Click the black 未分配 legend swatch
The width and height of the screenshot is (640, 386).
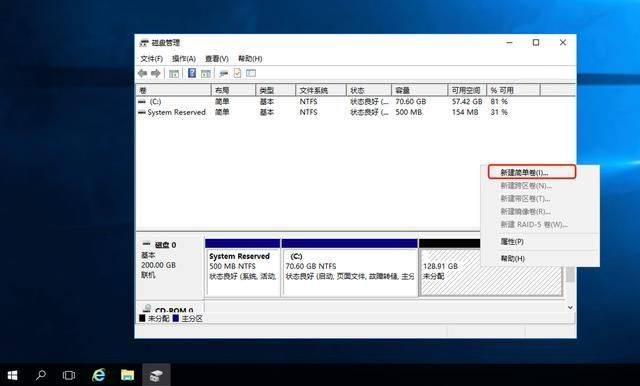coord(142,318)
